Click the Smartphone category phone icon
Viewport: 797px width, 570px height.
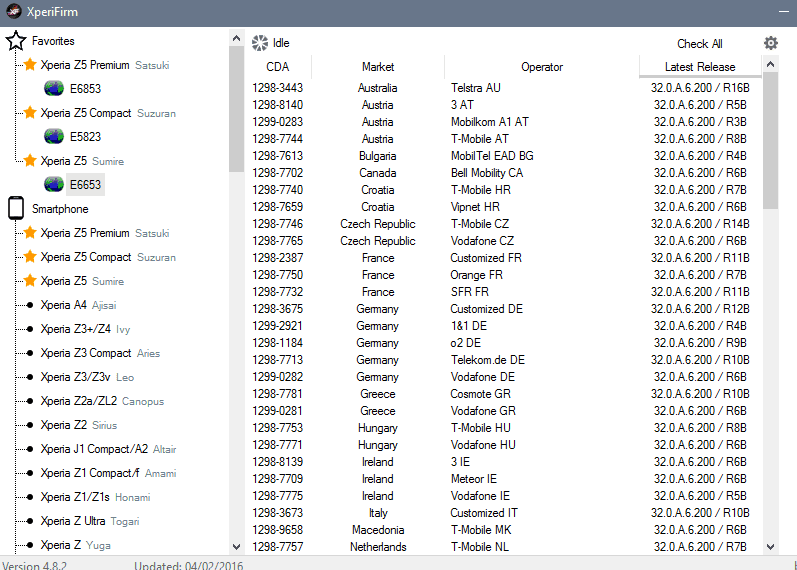pos(16,208)
